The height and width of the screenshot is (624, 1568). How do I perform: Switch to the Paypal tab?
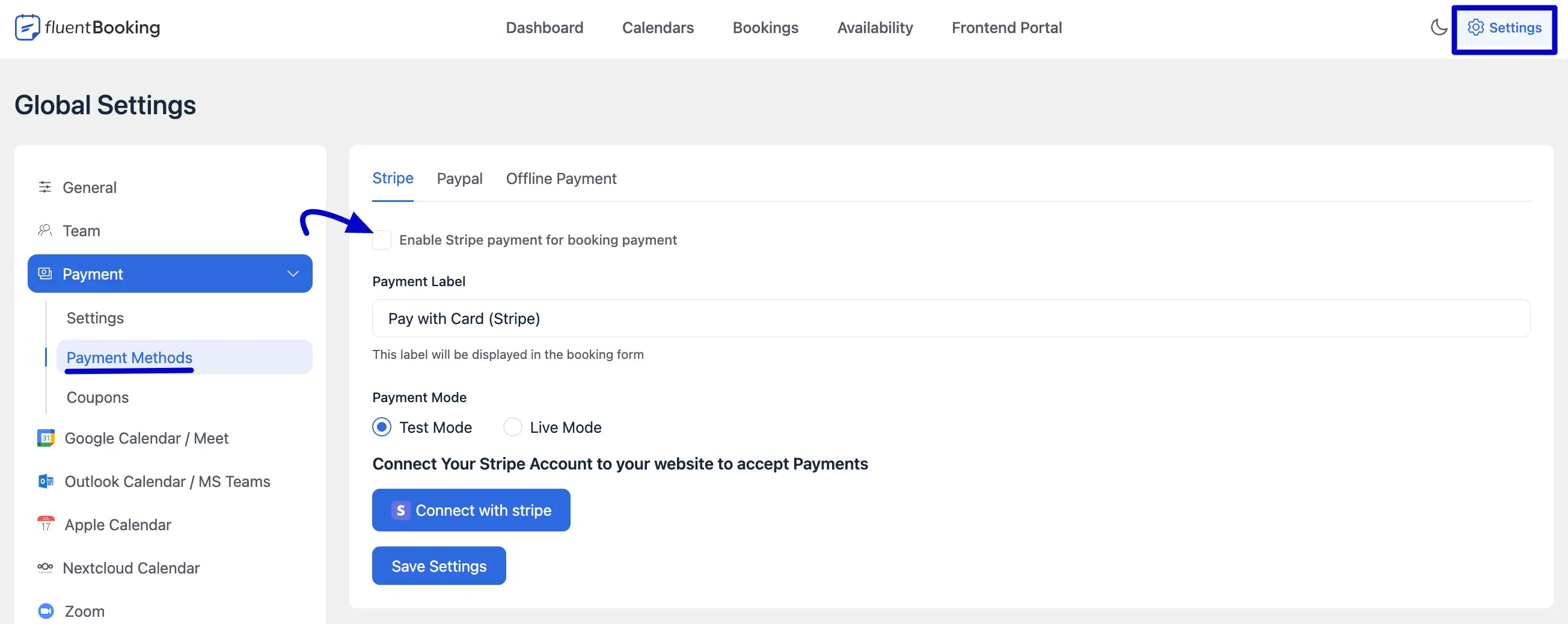click(459, 179)
